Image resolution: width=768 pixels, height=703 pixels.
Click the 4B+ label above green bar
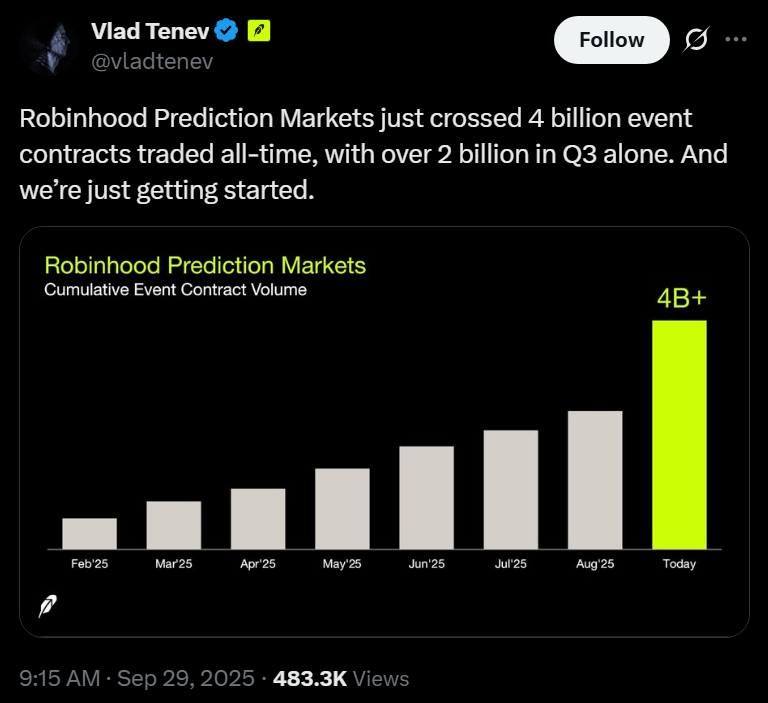tap(679, 299)
